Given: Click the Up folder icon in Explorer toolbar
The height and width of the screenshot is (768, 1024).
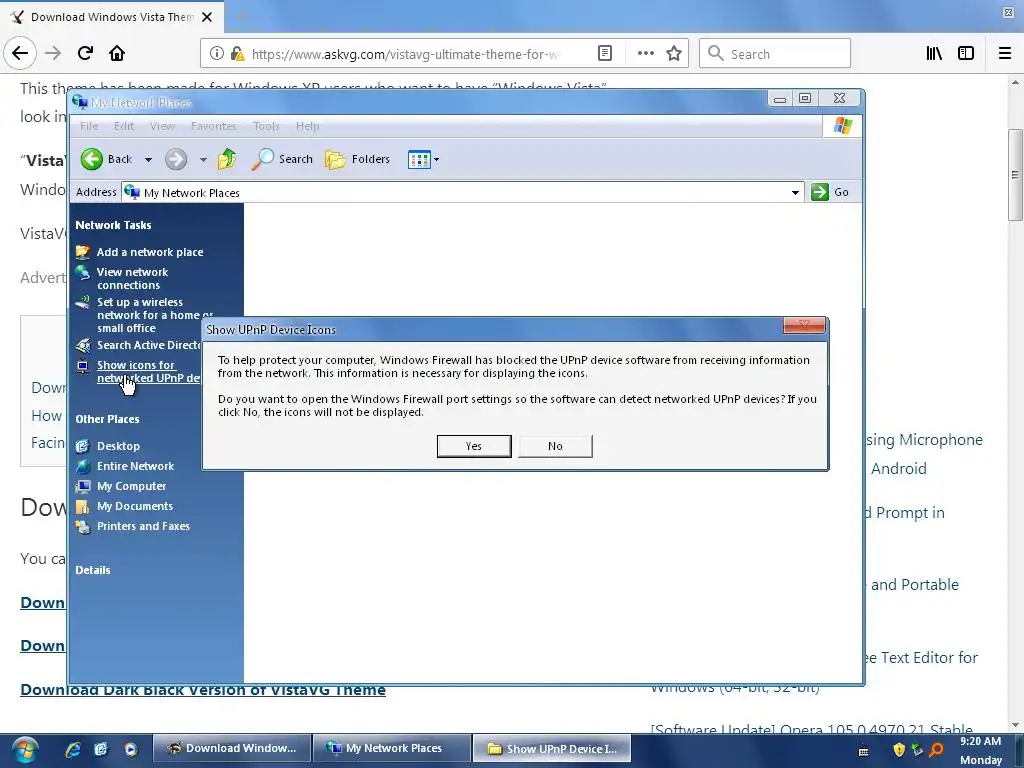Looking at the screenshot, I should click(x=227, y=159).
